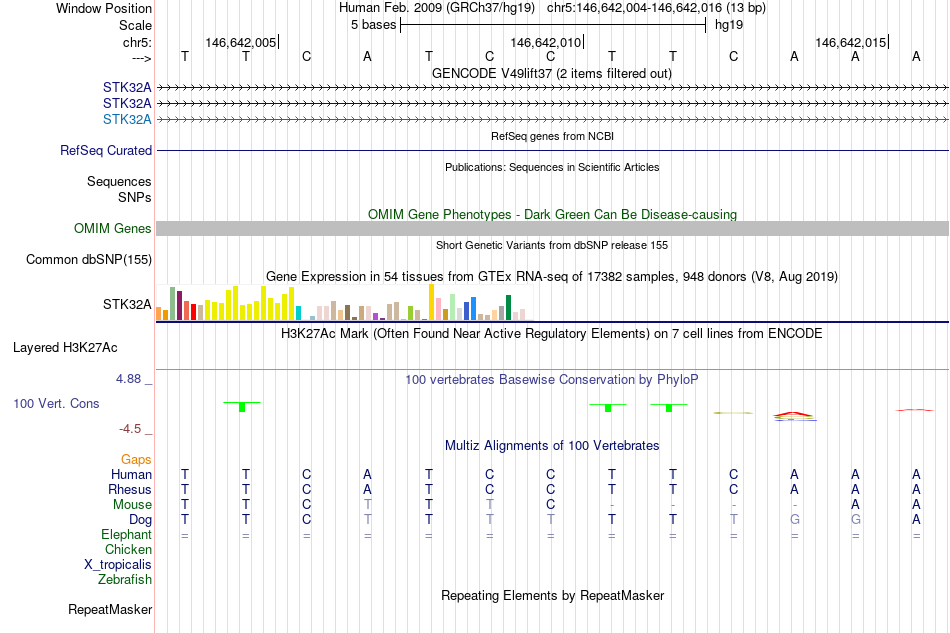The width and height of the screenshot is (950, 633).
Task: Open Publications: Sequences in Scientific Articles title
Action: pyautogui.click(x=552, y=167)
